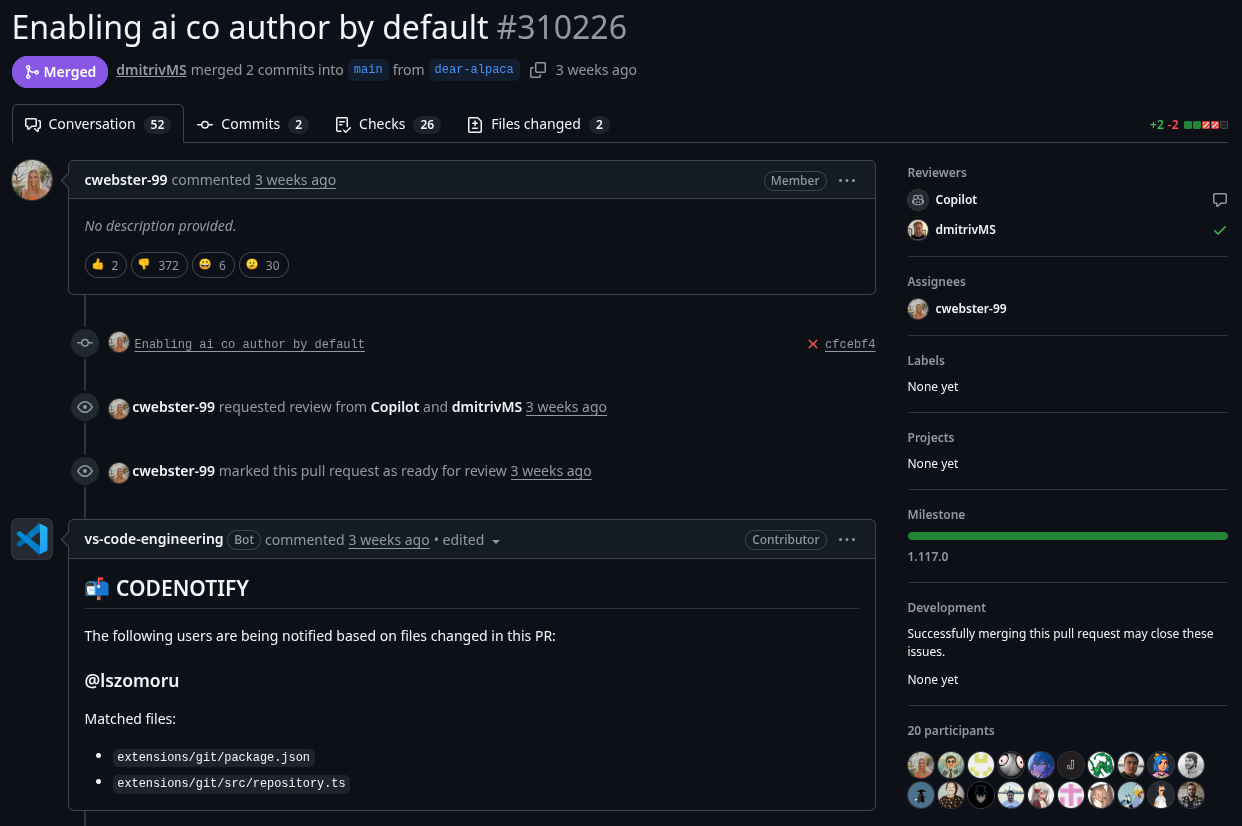This screenshot has width=1242, height=826.
Task: Open the cartoon birds participant avatar
Action: pos(1131,795)
